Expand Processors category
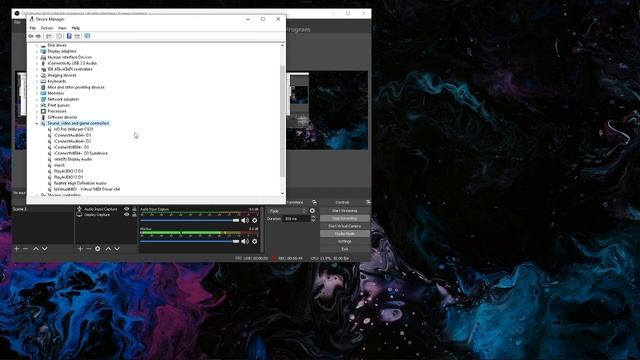The image size is (640, 360). 37,111
